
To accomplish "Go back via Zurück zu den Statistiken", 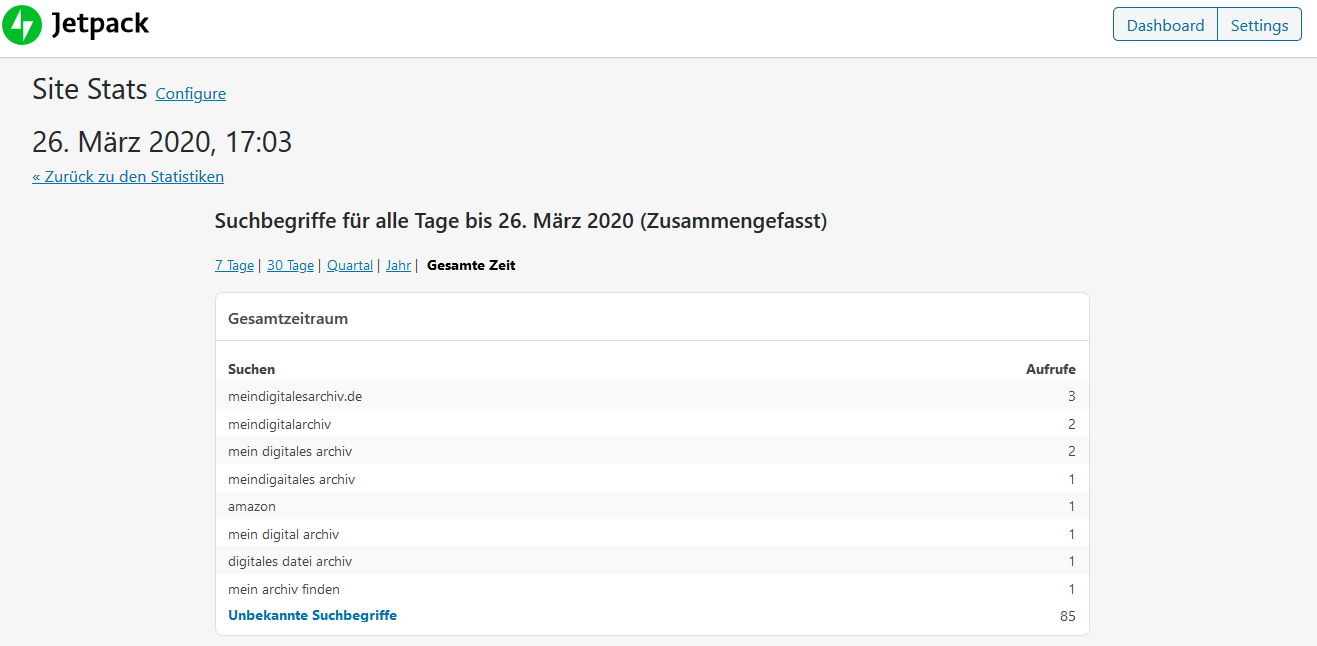I will [x=128, y=177].
